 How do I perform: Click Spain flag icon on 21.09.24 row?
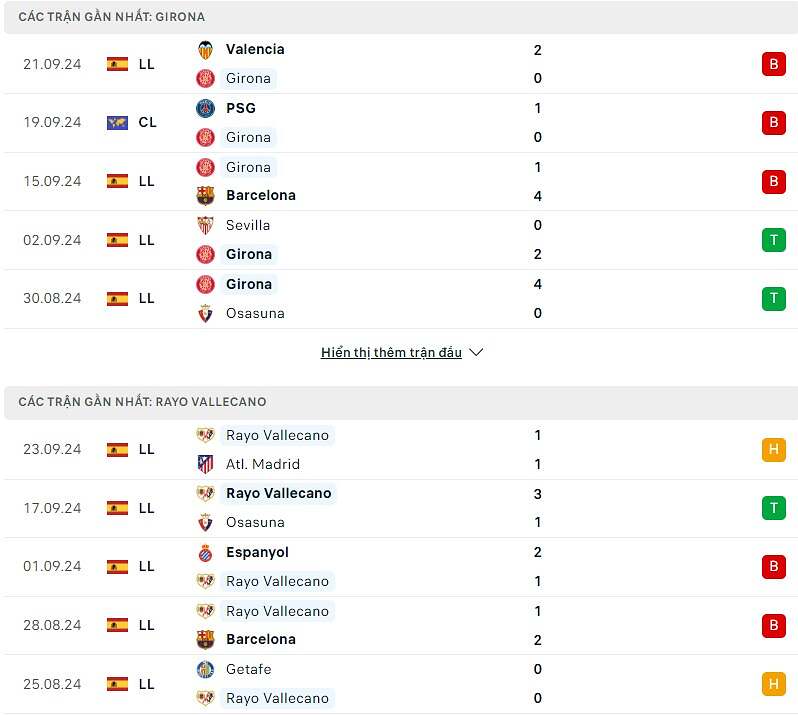click(x=118, y=64)
